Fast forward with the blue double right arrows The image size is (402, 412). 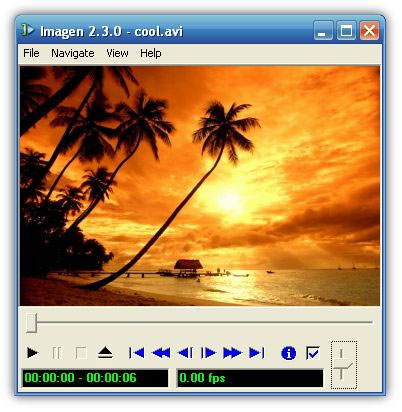click(x=232, y=353)
